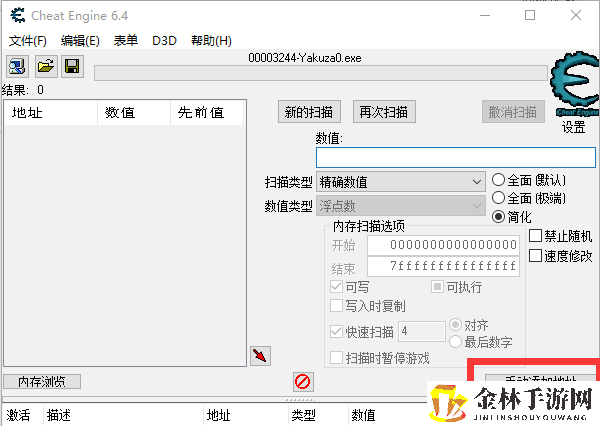Open the D3D menu
600x426 pixels.
coord(165,41)
